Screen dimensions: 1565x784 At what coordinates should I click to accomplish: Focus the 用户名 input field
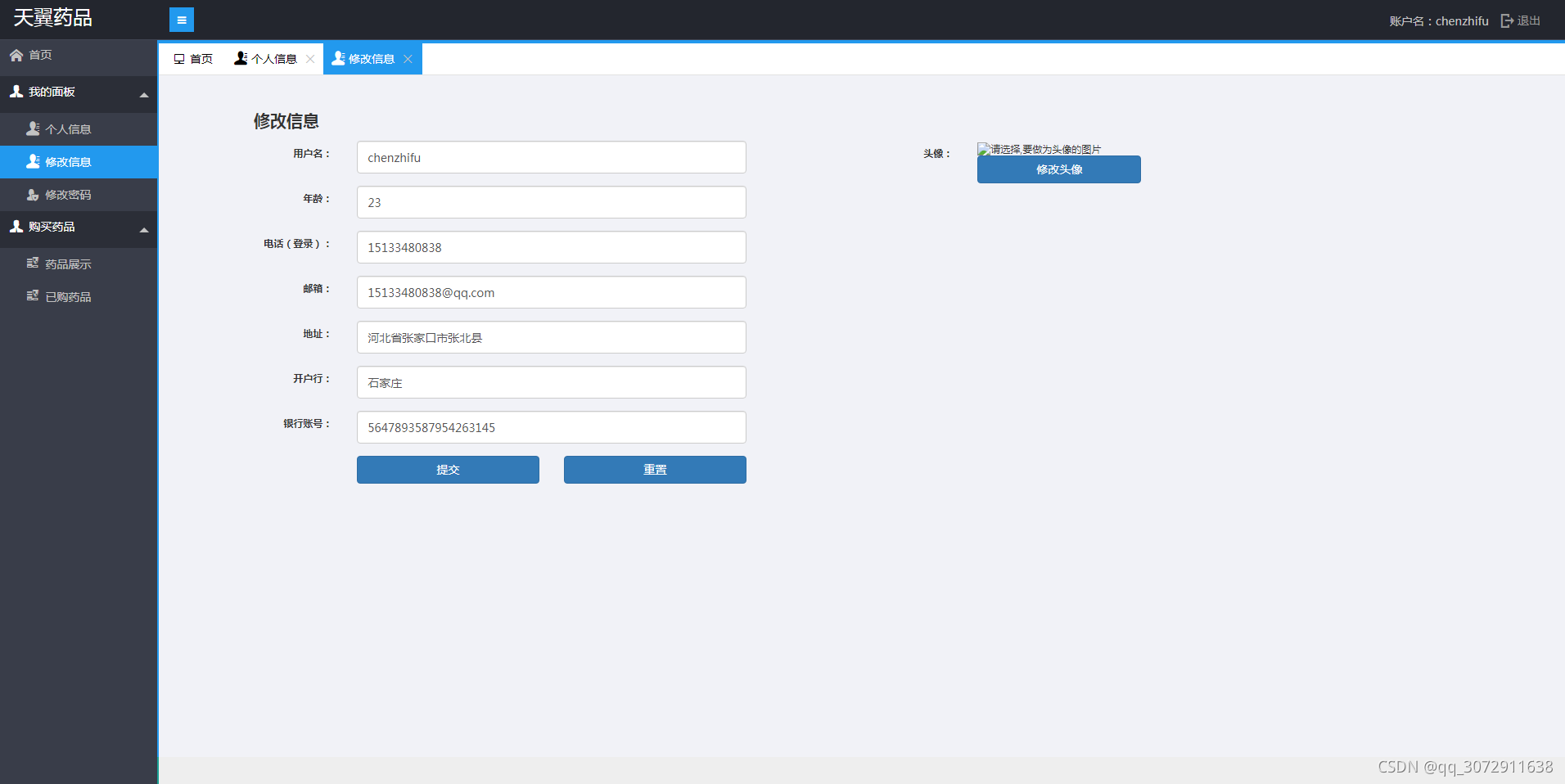(x=552, y=157)
